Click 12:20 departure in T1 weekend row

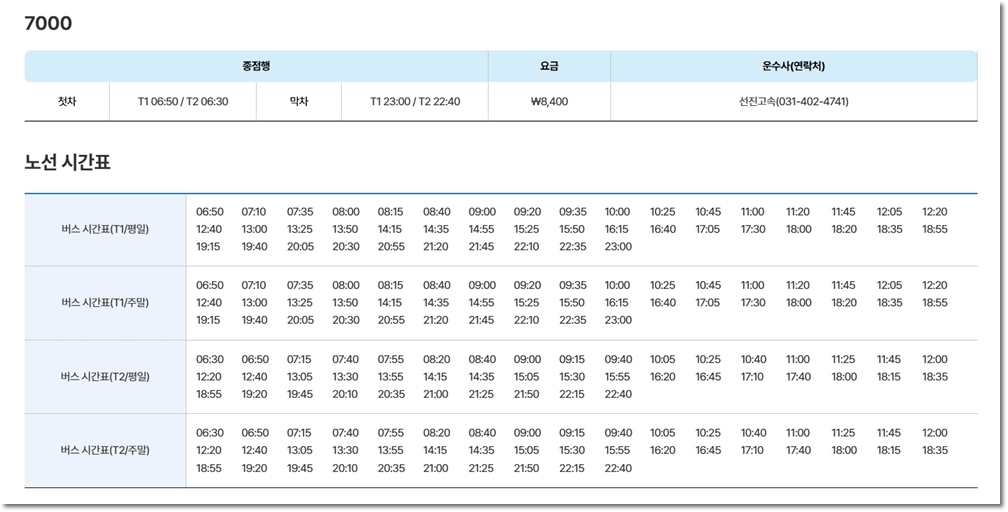[935, 285]
